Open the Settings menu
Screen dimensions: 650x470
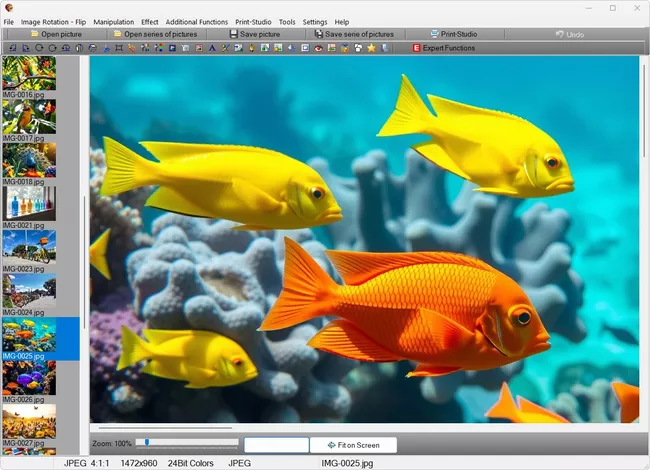pyautogui.click(x=315, y=22)
